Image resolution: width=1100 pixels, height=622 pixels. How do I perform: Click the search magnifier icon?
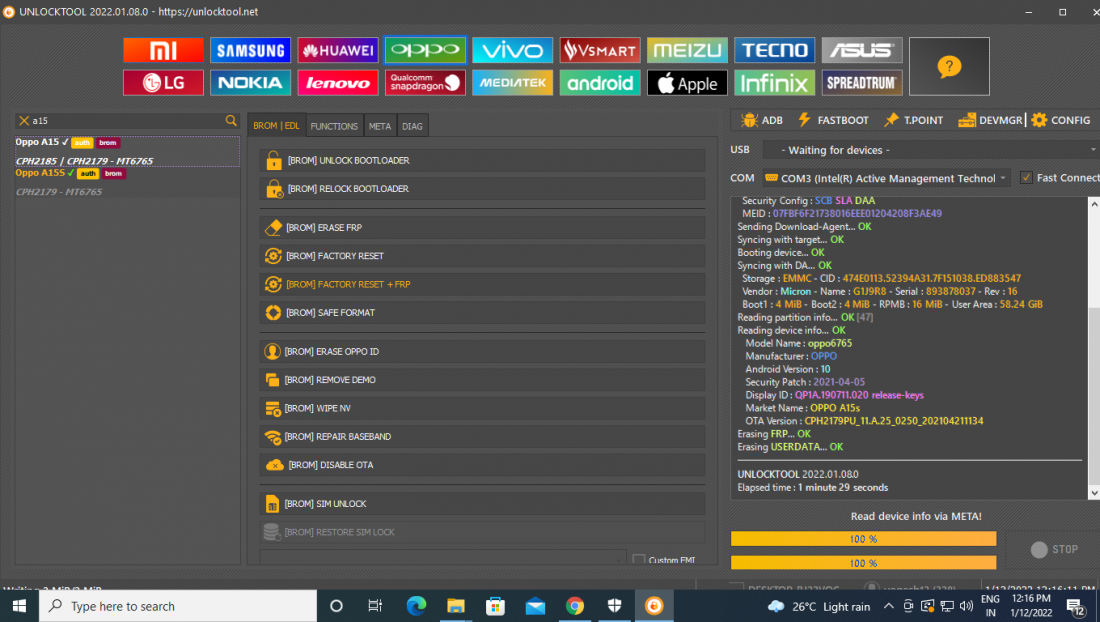[231, 121]
